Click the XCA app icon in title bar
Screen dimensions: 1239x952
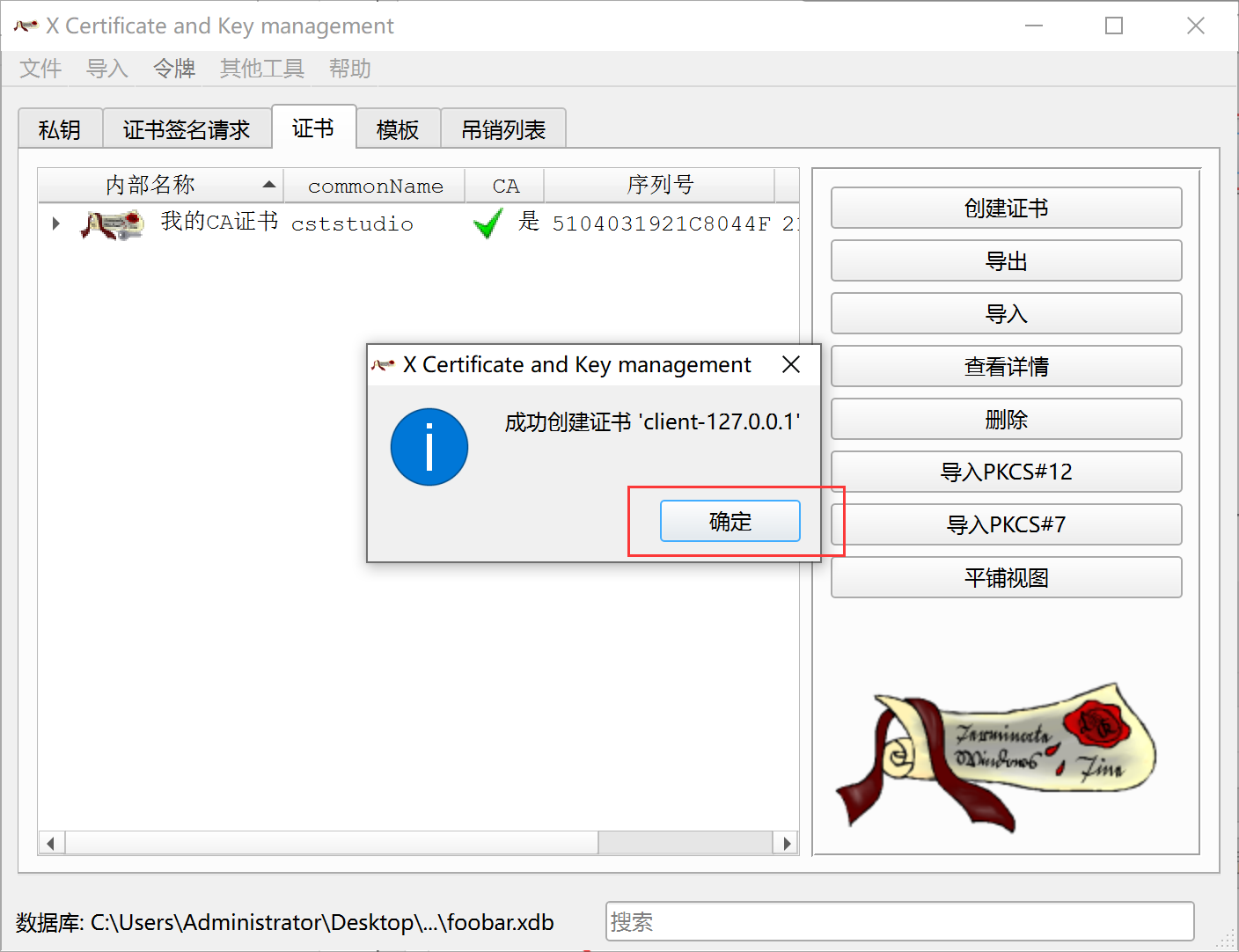[26, 26]
